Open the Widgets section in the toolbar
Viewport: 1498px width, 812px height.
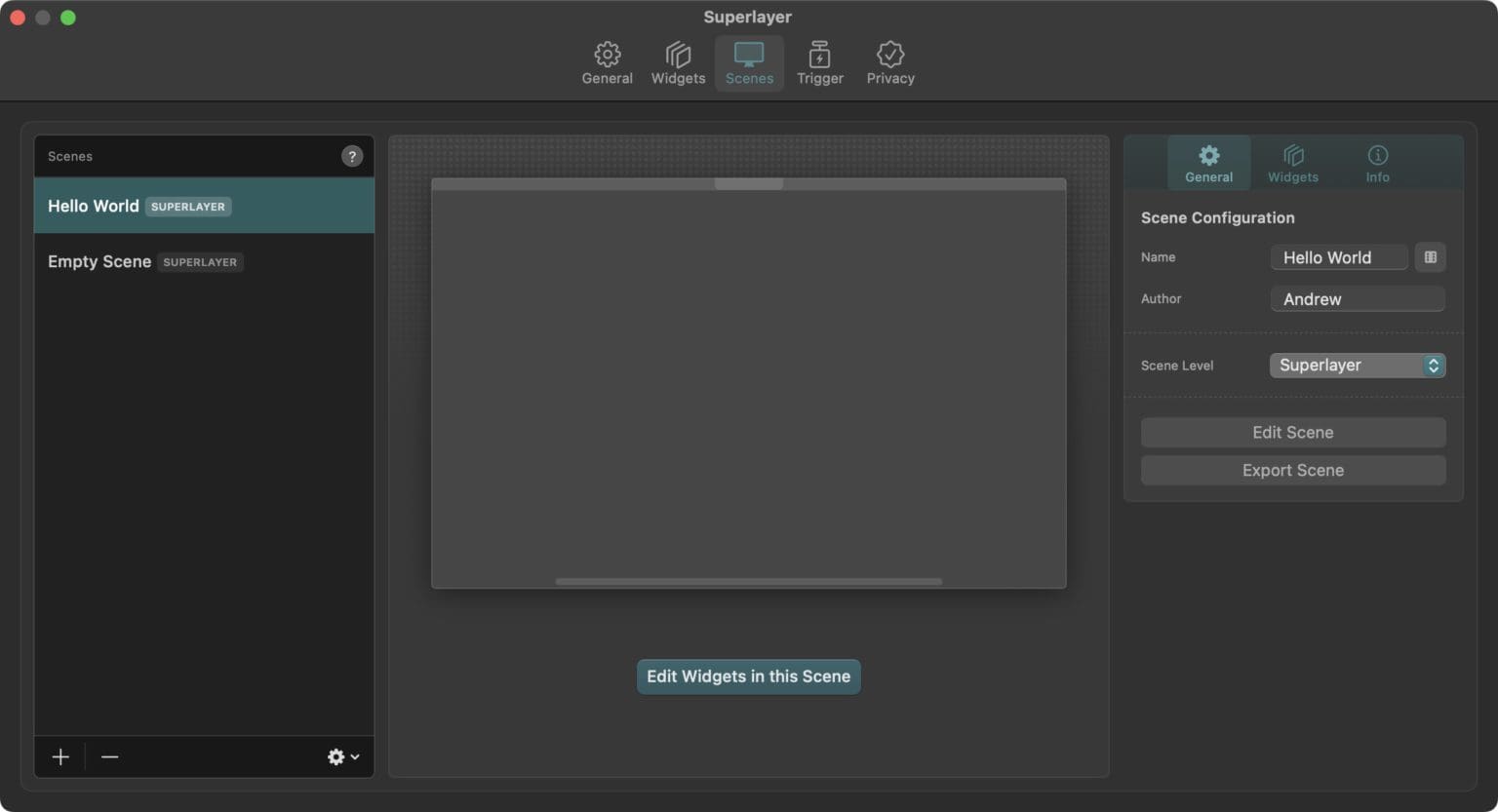click(677, 61)
